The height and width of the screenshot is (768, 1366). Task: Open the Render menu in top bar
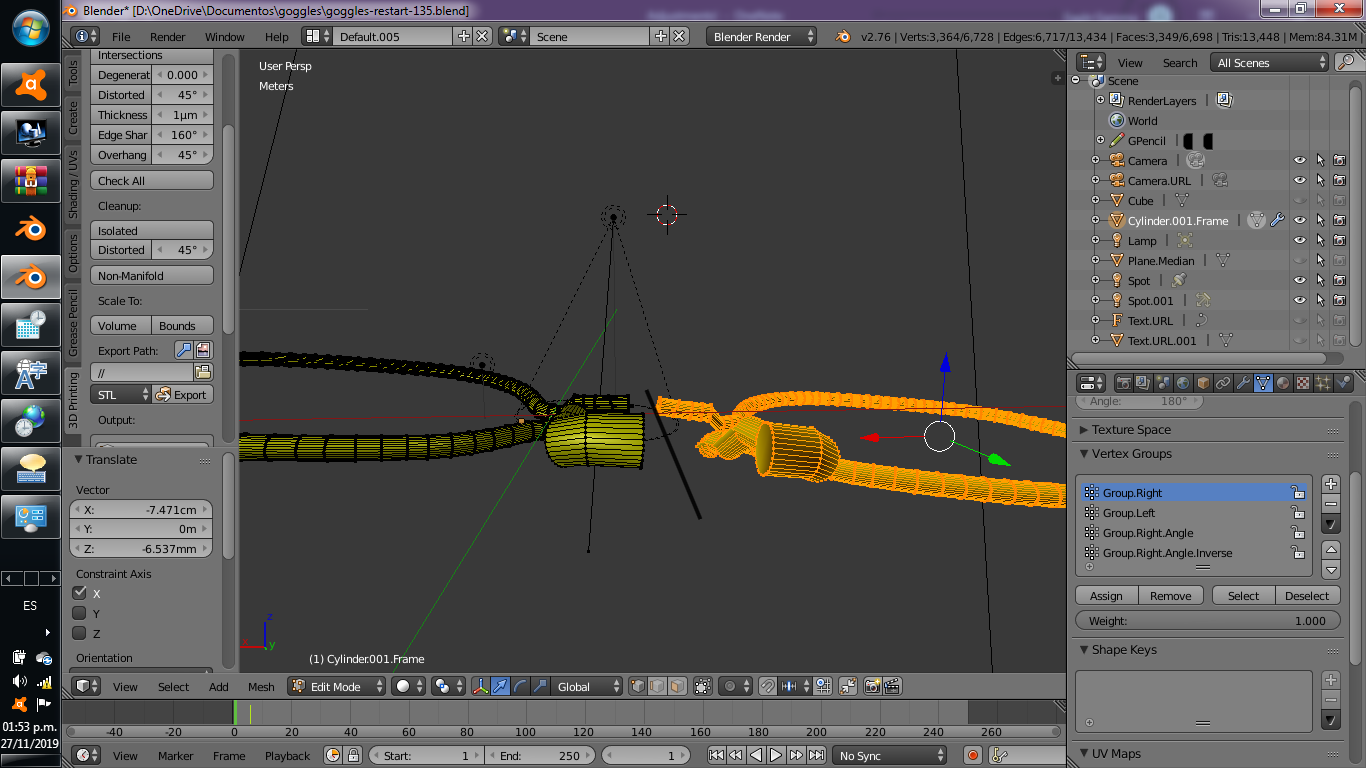(x=168, y=37)
